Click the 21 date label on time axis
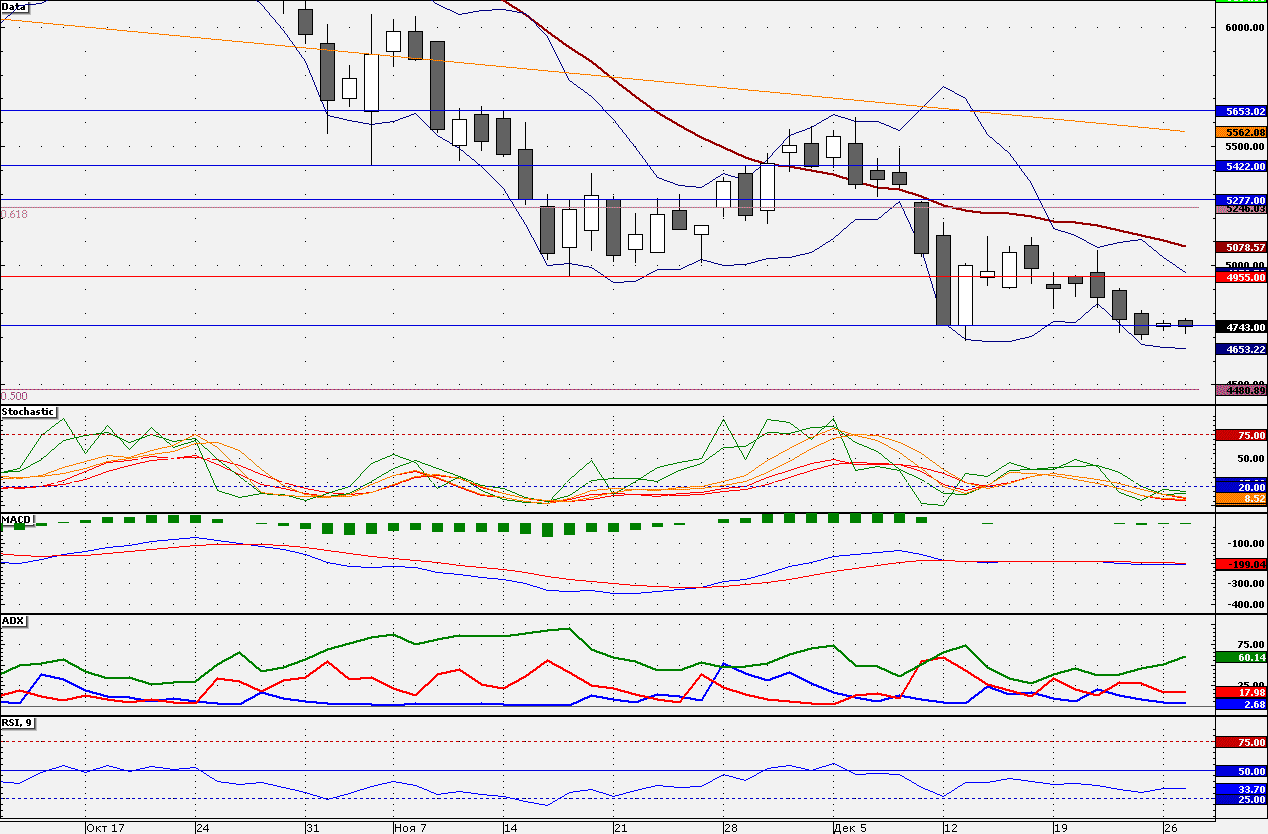Image resolution: width=1268 pixels, height=834 pixels. [619, 828]
